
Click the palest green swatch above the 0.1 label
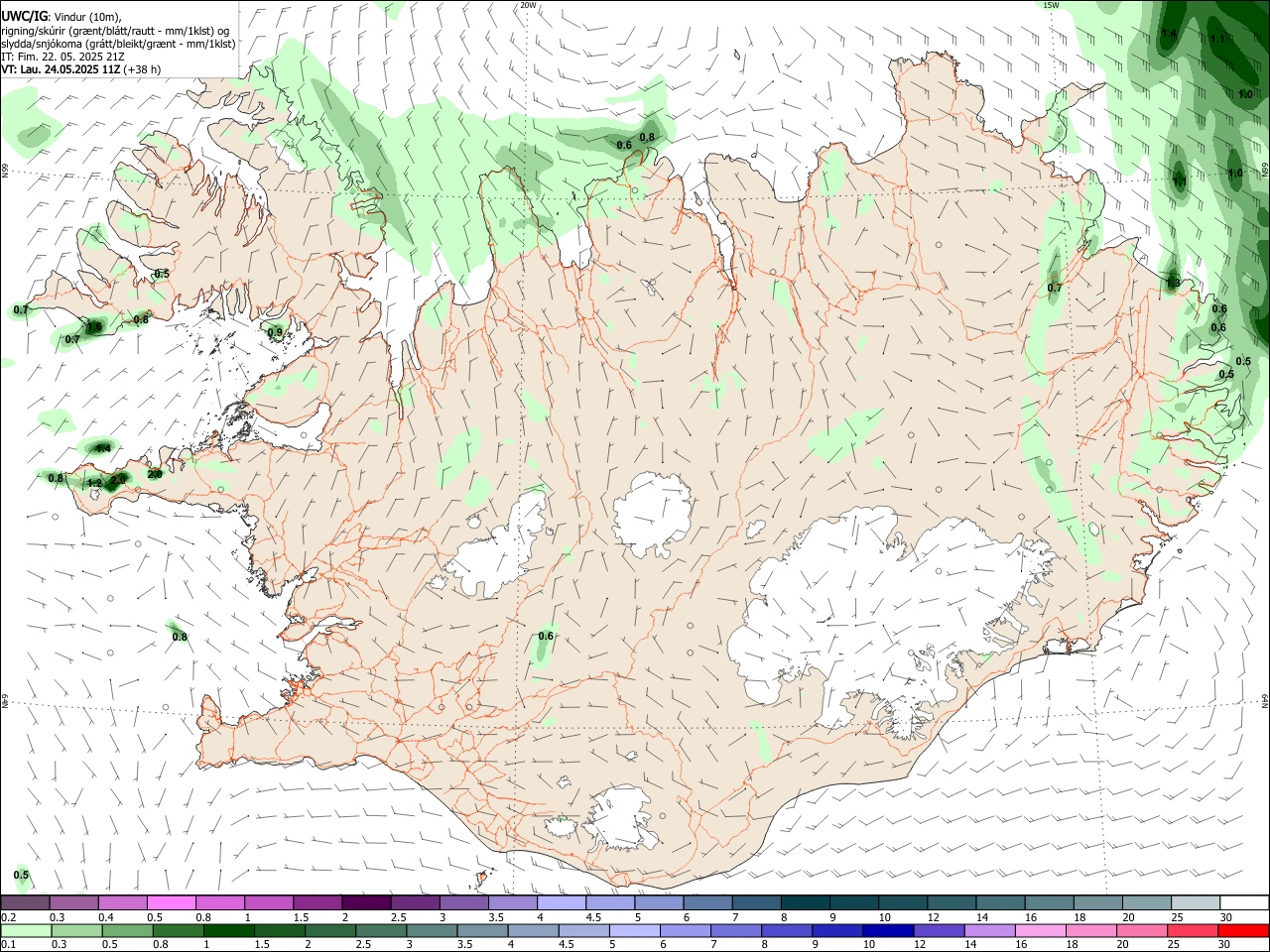tap(26, 930)
